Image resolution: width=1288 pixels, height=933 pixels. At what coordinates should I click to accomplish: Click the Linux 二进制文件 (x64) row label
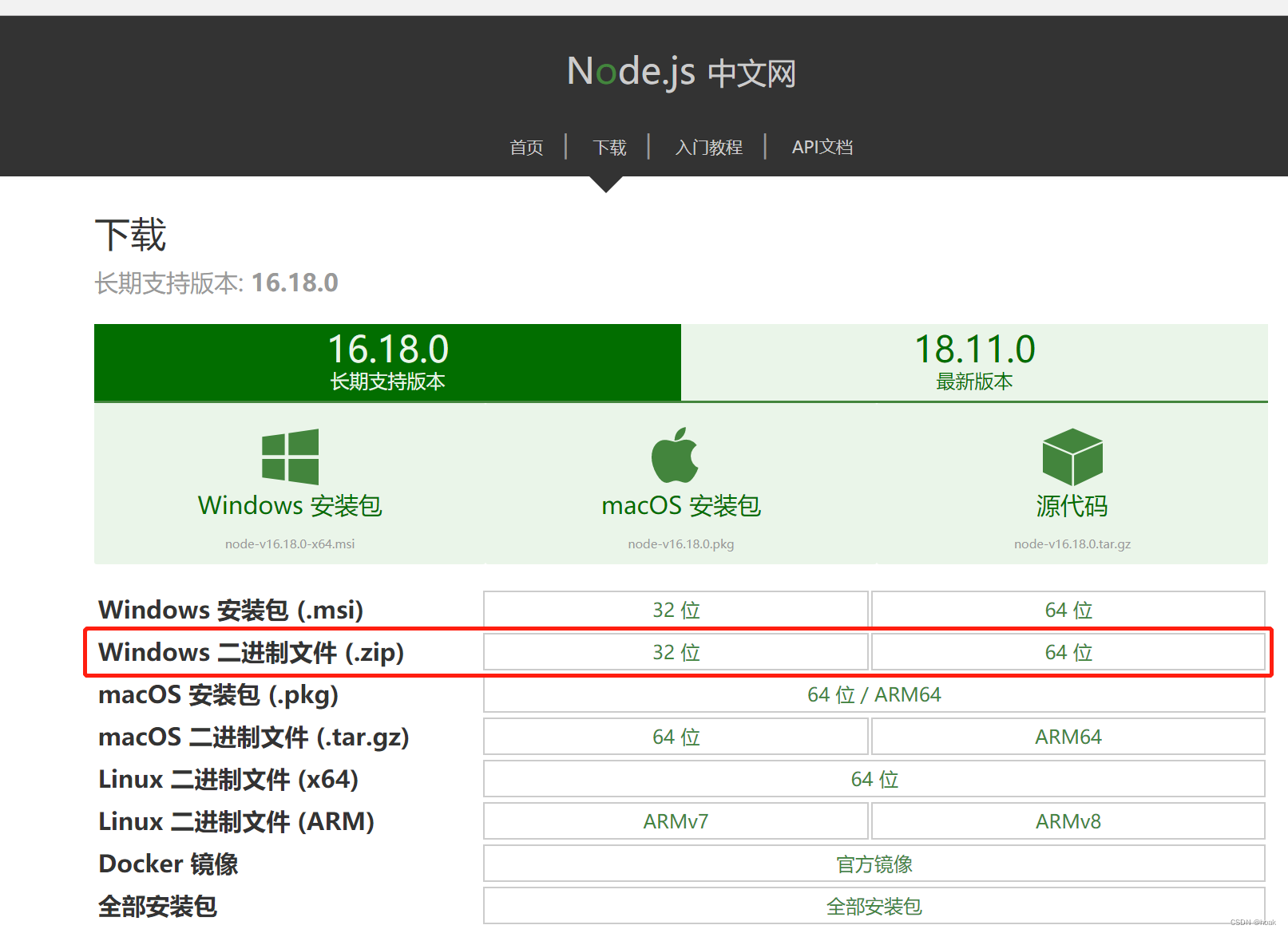click(x=228, y=779)
